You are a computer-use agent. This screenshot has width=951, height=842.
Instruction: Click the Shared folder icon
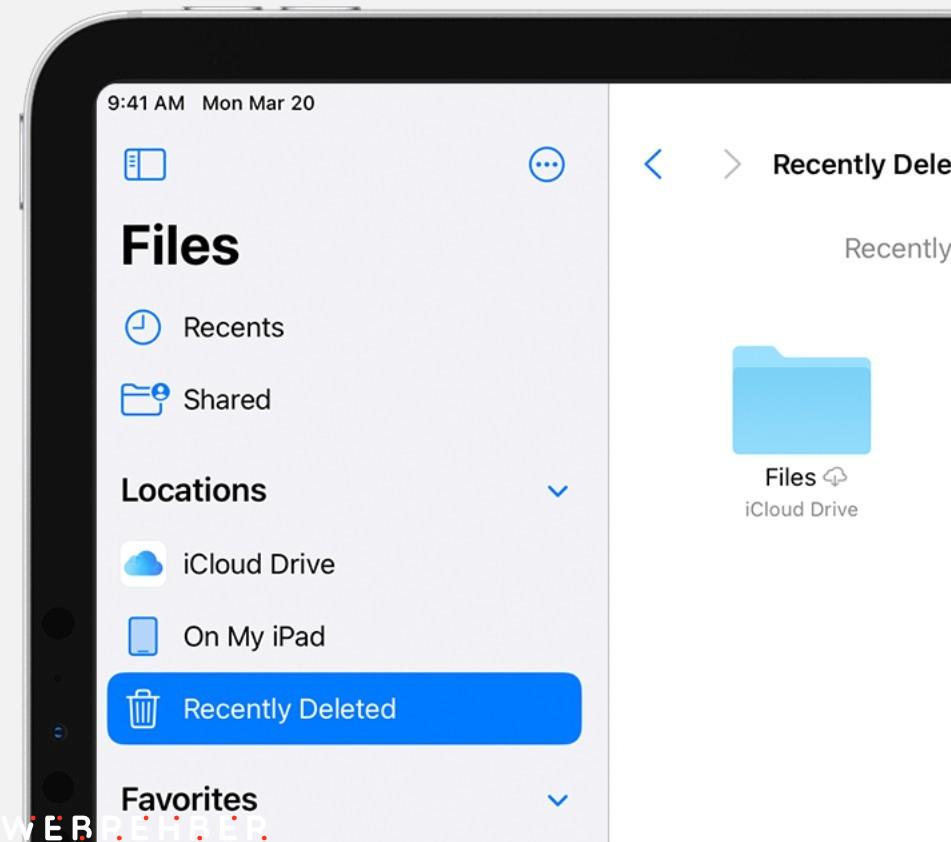pyautogui.click(x=145, y=399)
